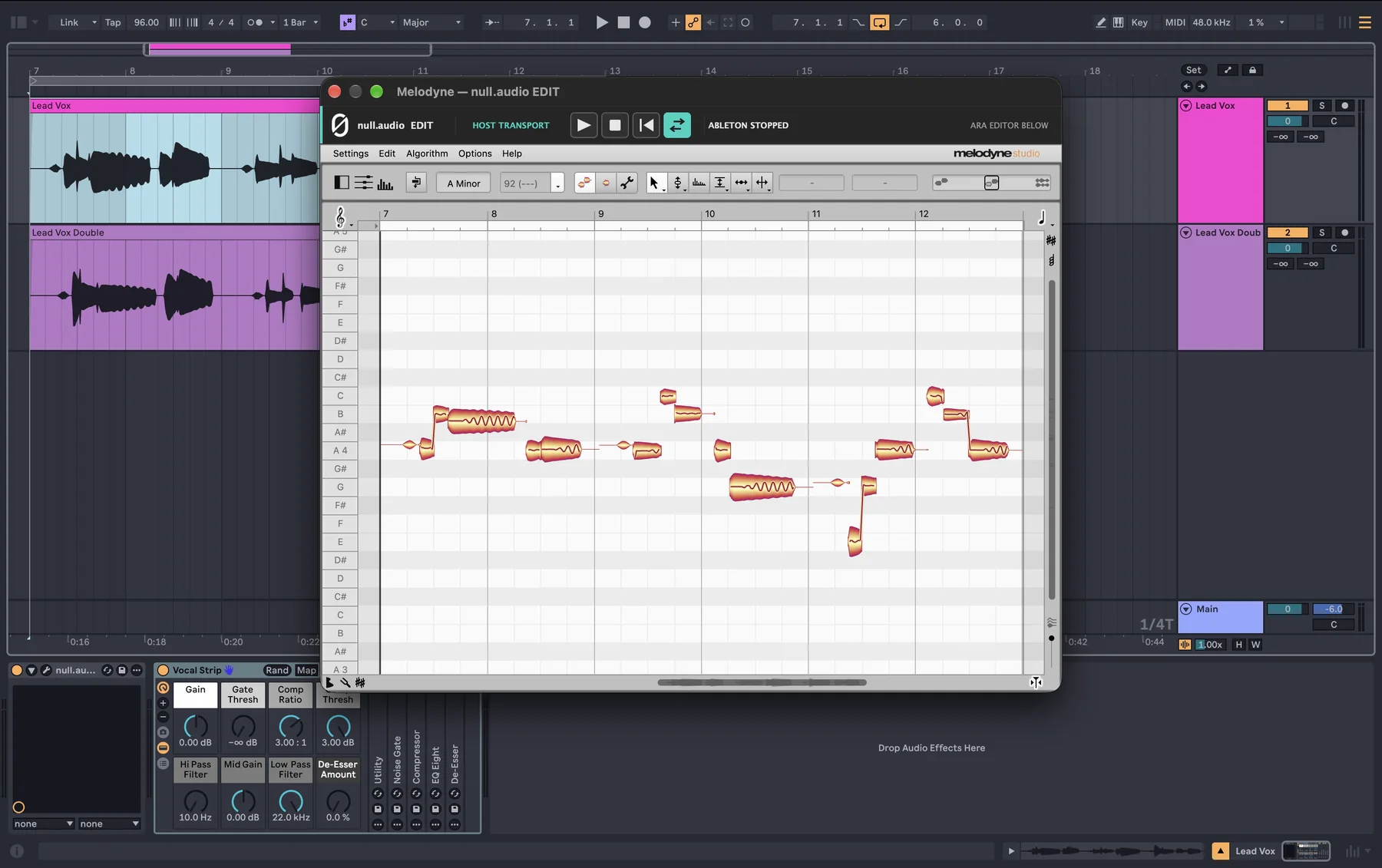Open the root note C dropdown

pos(378,22)
